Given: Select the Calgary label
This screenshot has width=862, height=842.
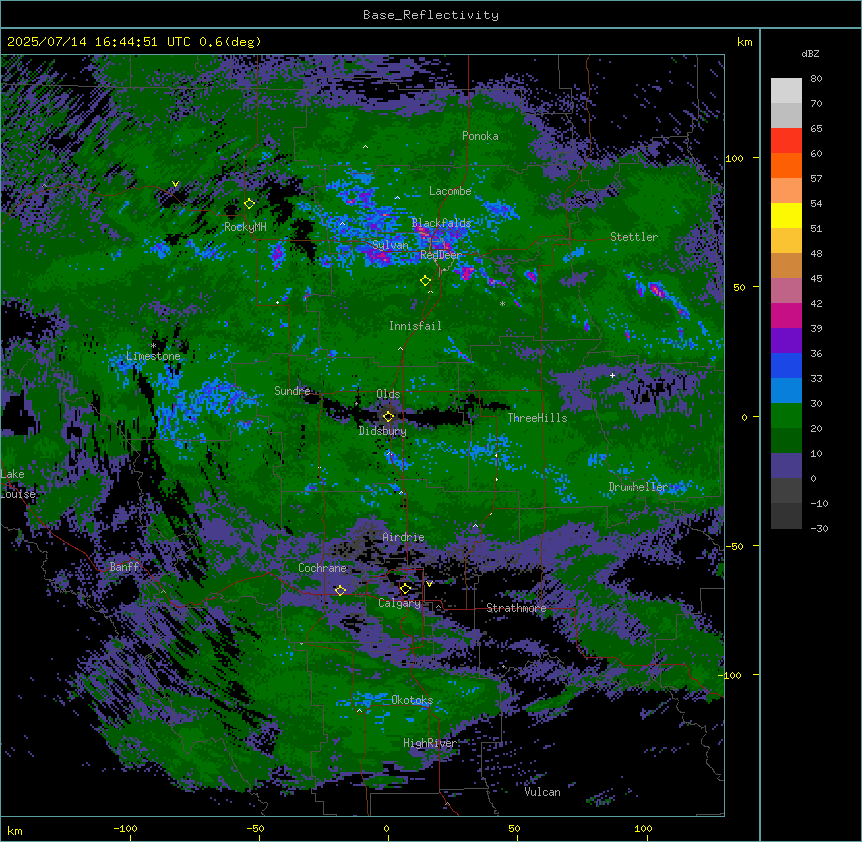Looking at the screenshot, I should coord(399,603).
